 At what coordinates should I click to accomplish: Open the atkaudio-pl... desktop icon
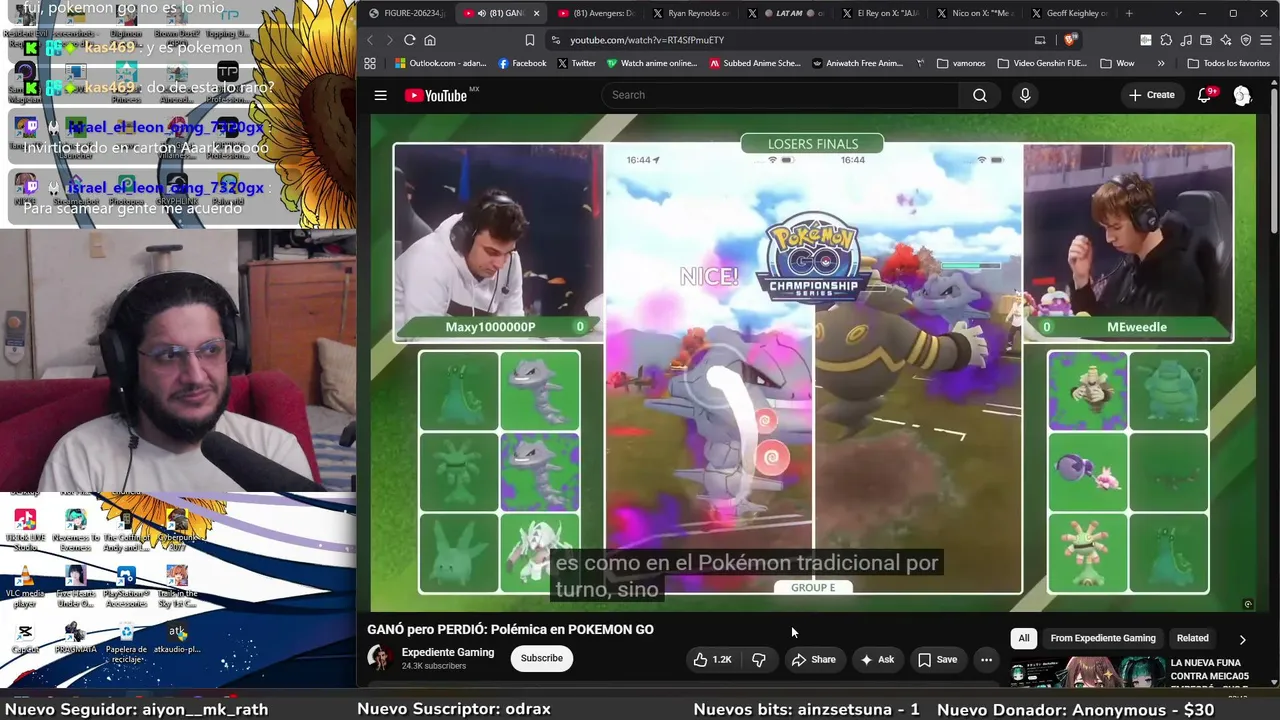[x=177, y=638]
